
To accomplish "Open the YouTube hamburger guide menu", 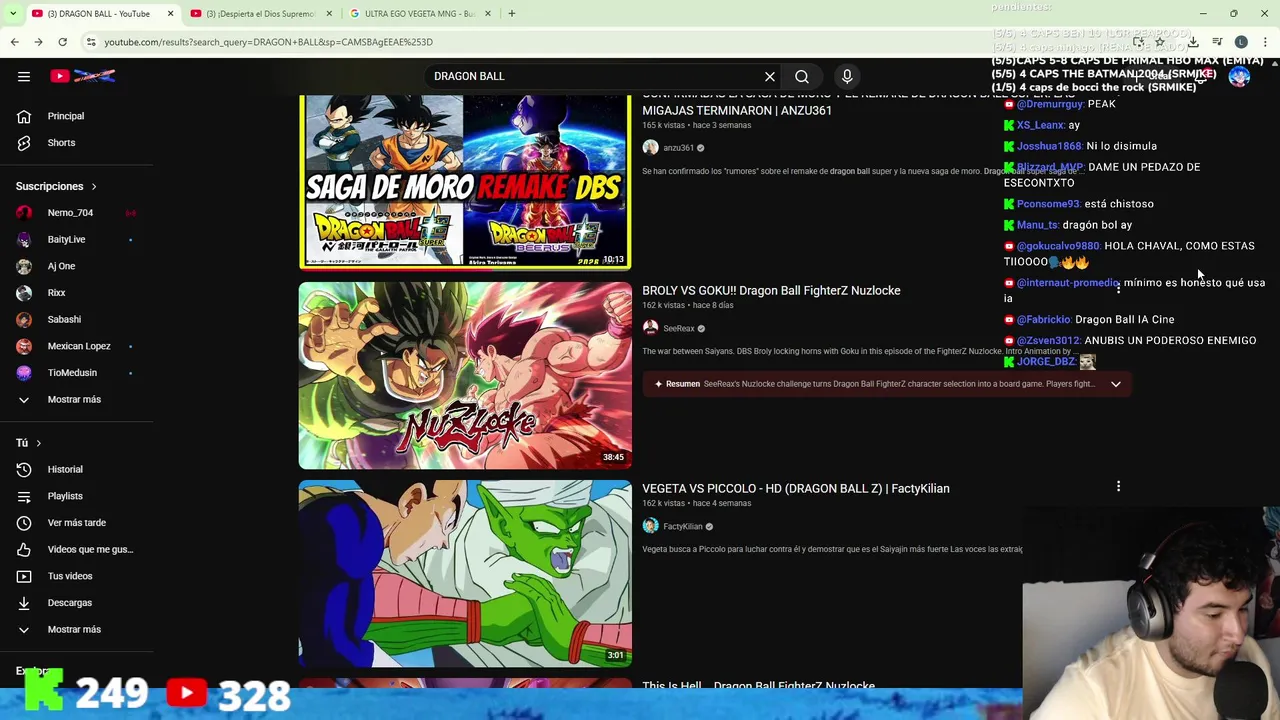I will 24,76.
